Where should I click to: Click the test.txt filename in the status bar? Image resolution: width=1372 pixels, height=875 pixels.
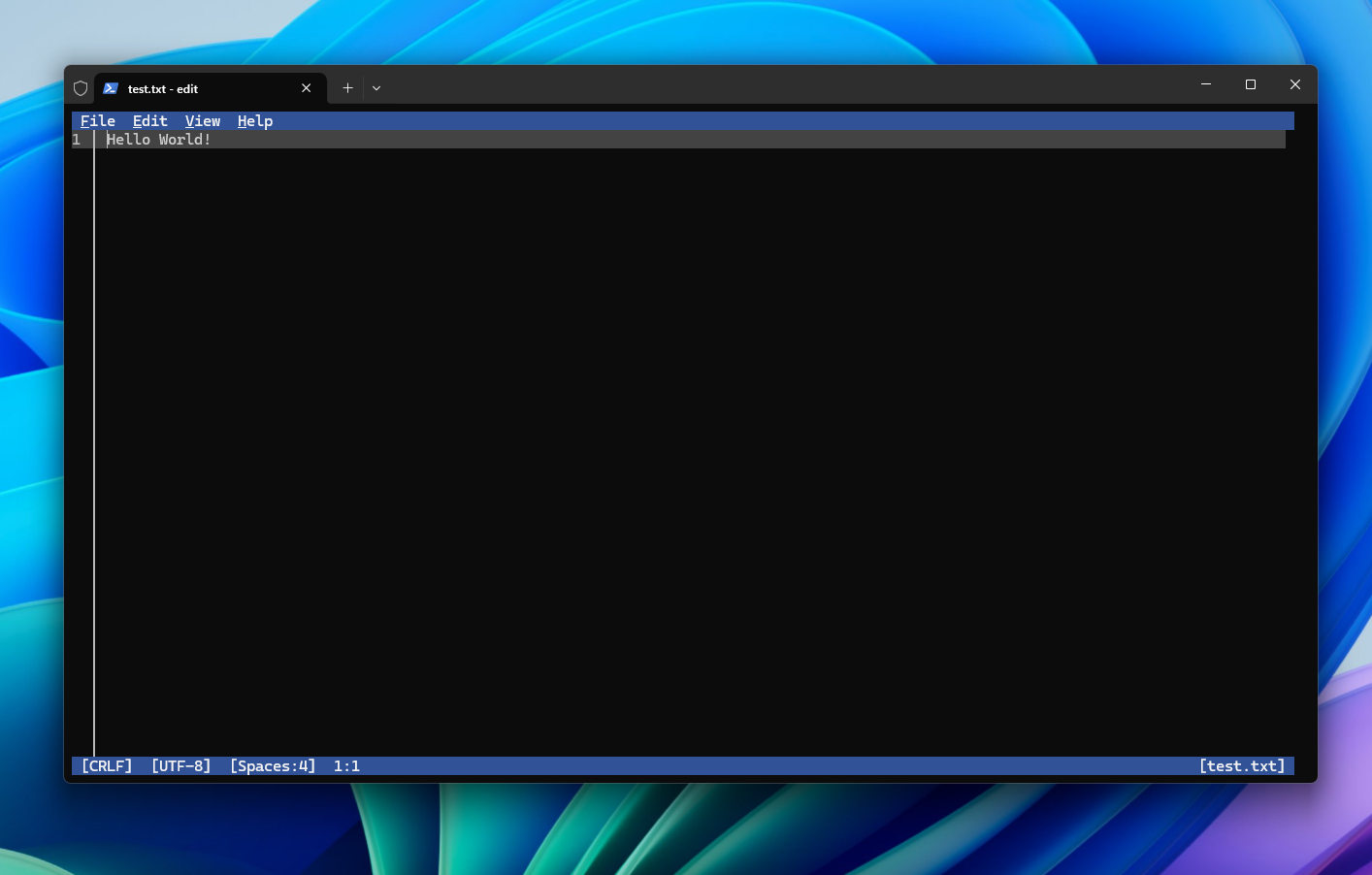pyautogui.click(x=1243, y=765)
